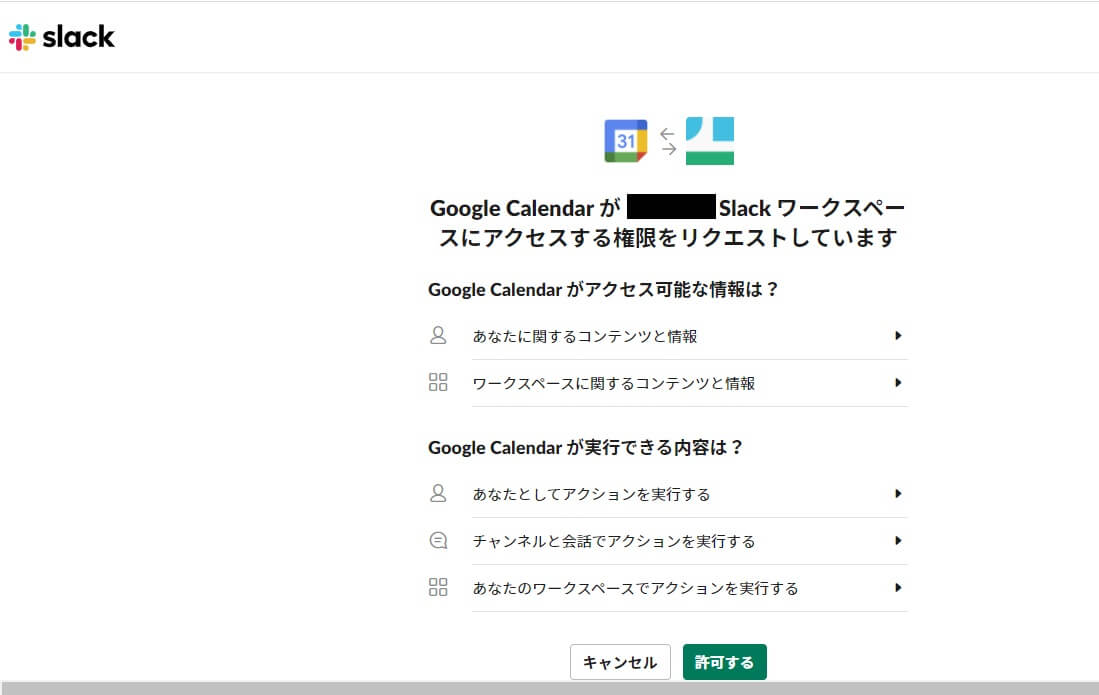The height and width of the screenshot is (695, 1099).
Task: Click the Slack logo in the header
Action: 62,37
